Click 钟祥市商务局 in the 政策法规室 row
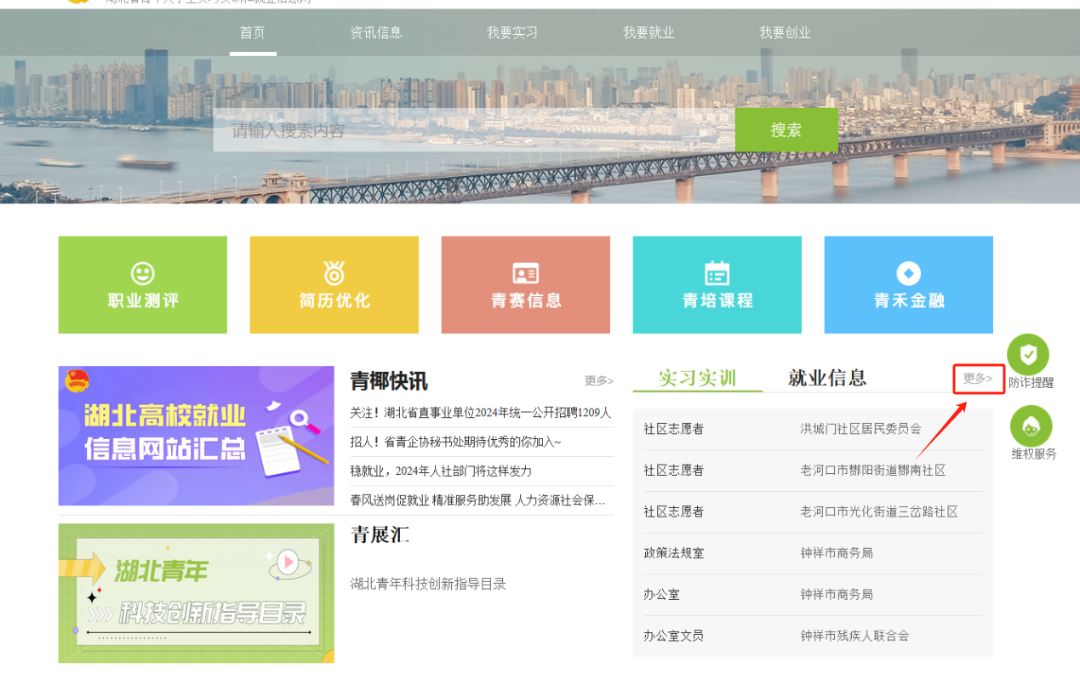The image size is (1080, 685). point(837,553)
